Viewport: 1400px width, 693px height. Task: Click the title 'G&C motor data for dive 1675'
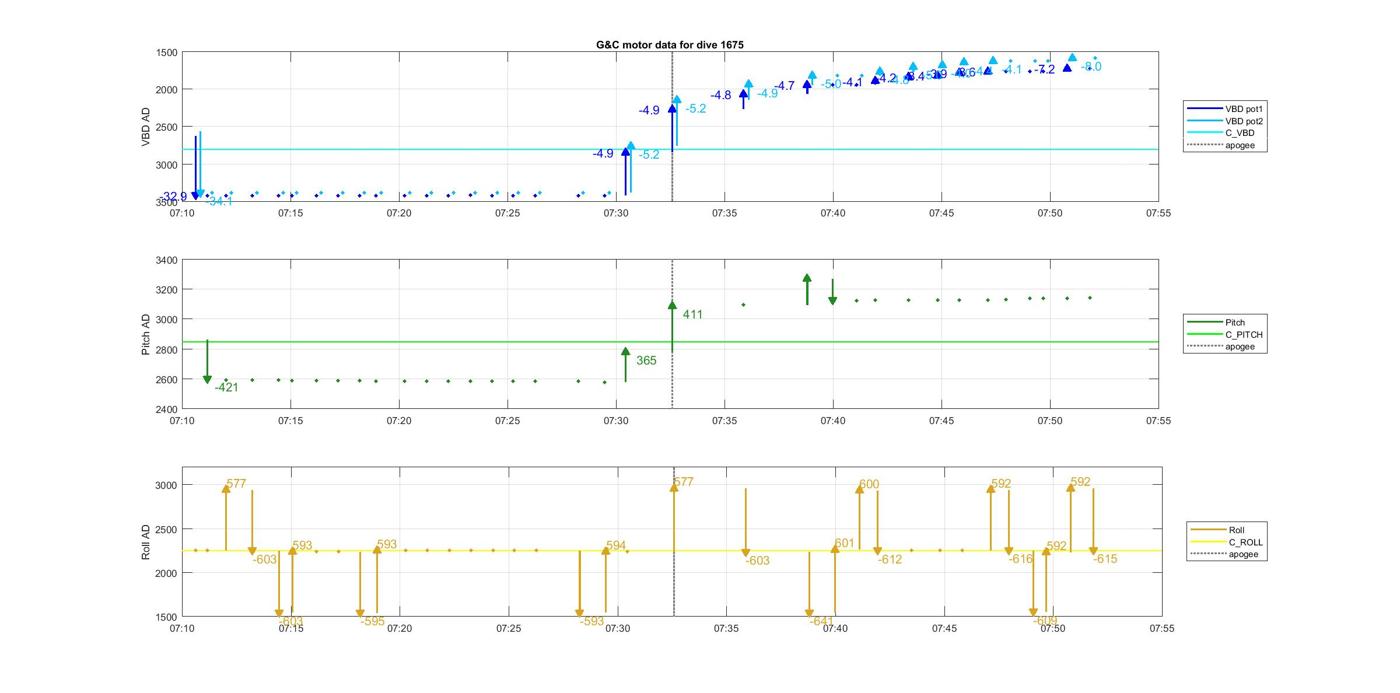[x=670, y=45]
